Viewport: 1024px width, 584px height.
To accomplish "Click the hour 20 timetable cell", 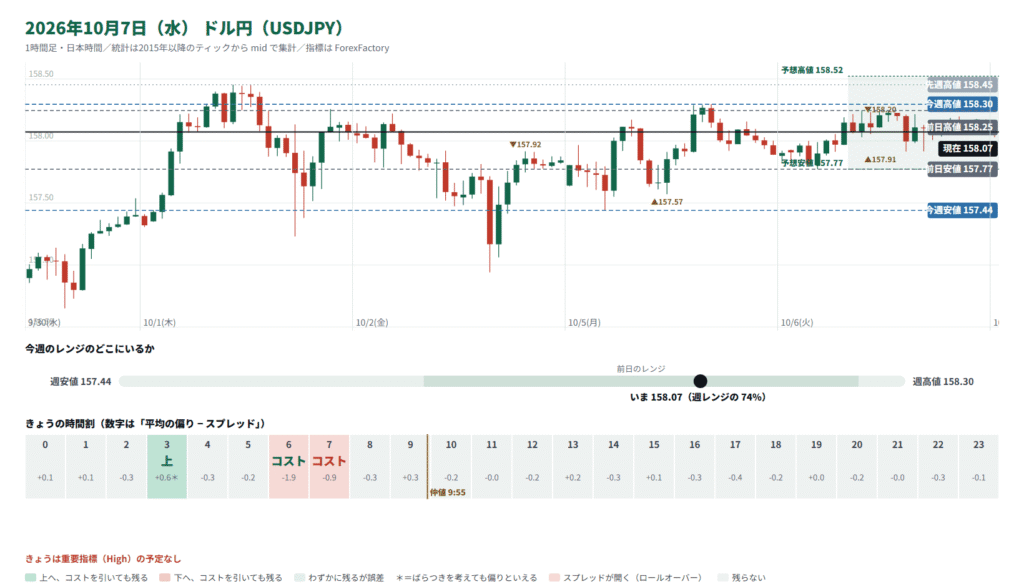I will tap(857, 466).
